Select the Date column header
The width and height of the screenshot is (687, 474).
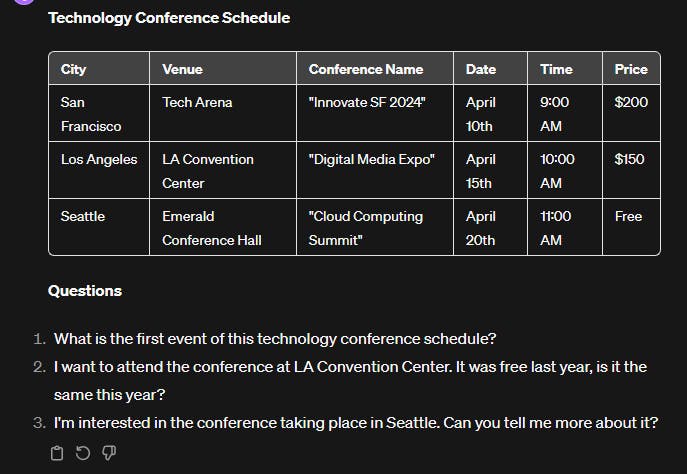[491, 69]
